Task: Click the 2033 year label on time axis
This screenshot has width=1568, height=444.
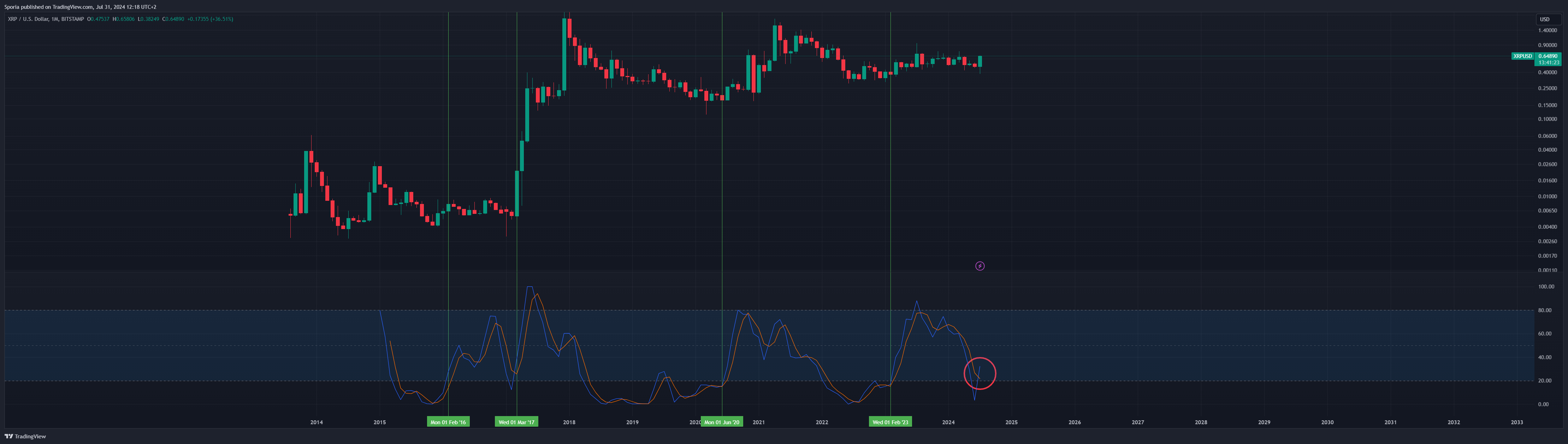Action: pos(1517,422)
